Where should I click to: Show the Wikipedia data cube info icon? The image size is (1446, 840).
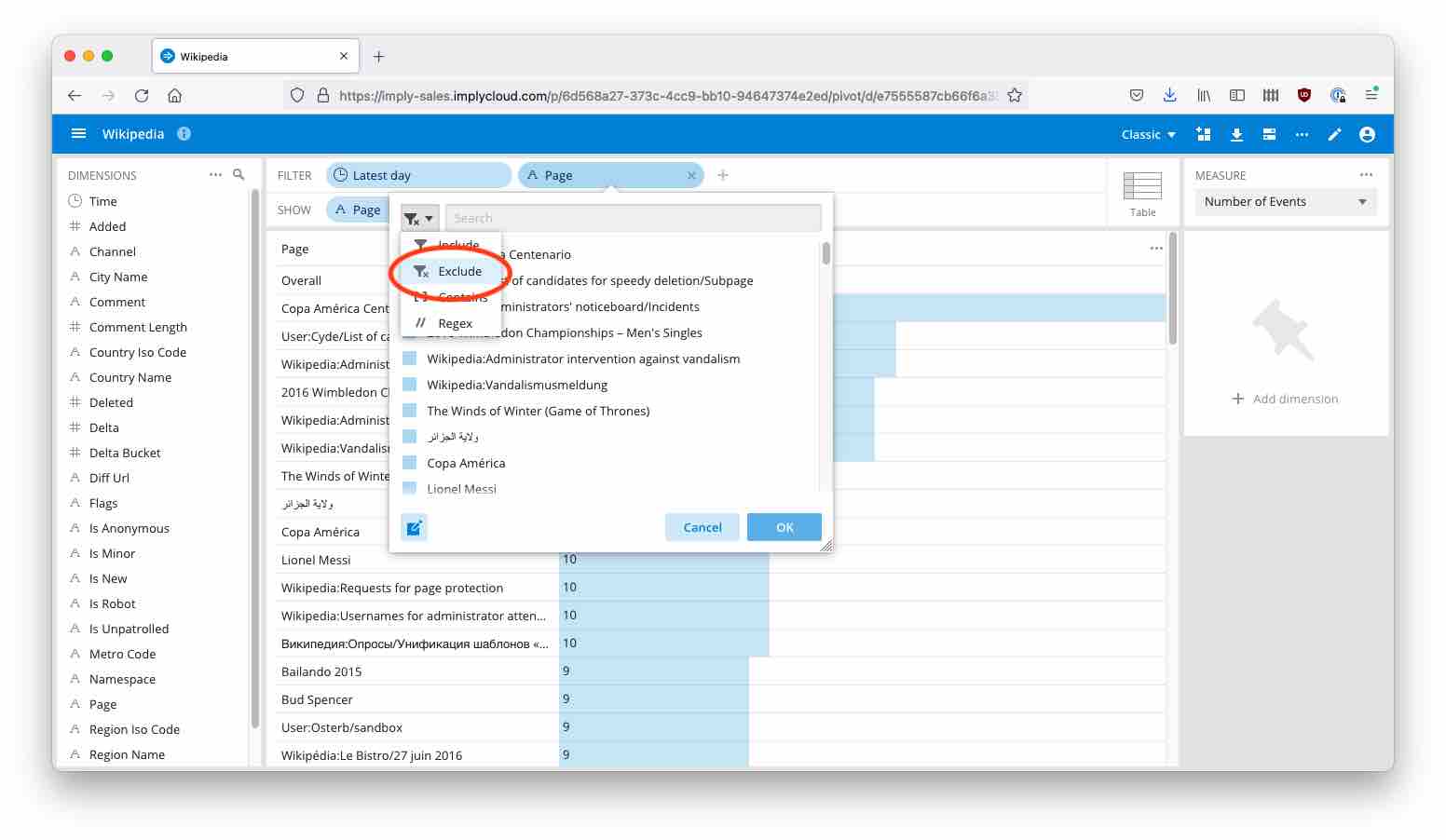click(184, 134)
